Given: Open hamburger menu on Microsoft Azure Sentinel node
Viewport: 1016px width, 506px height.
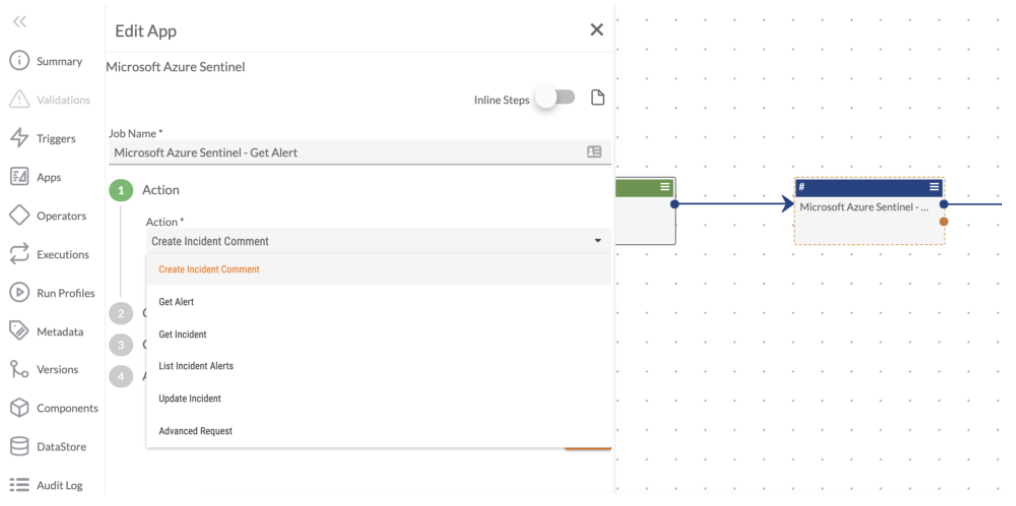Looking at the screenshot, I should point(934,187).
